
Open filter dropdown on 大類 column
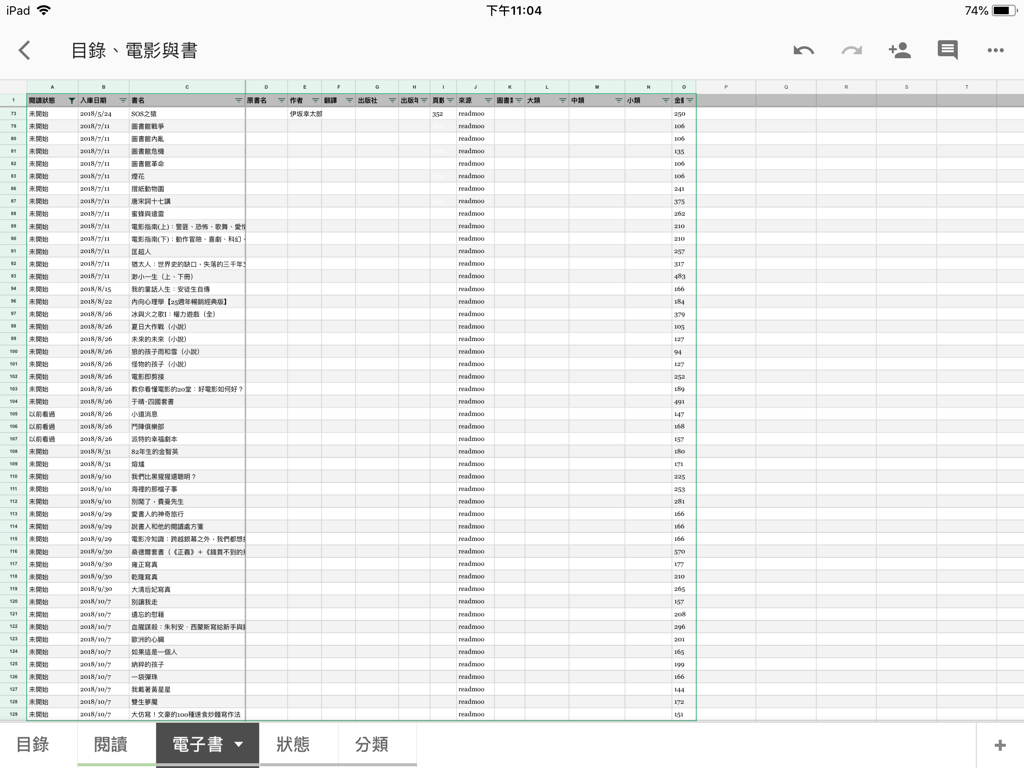pos(562,101)
